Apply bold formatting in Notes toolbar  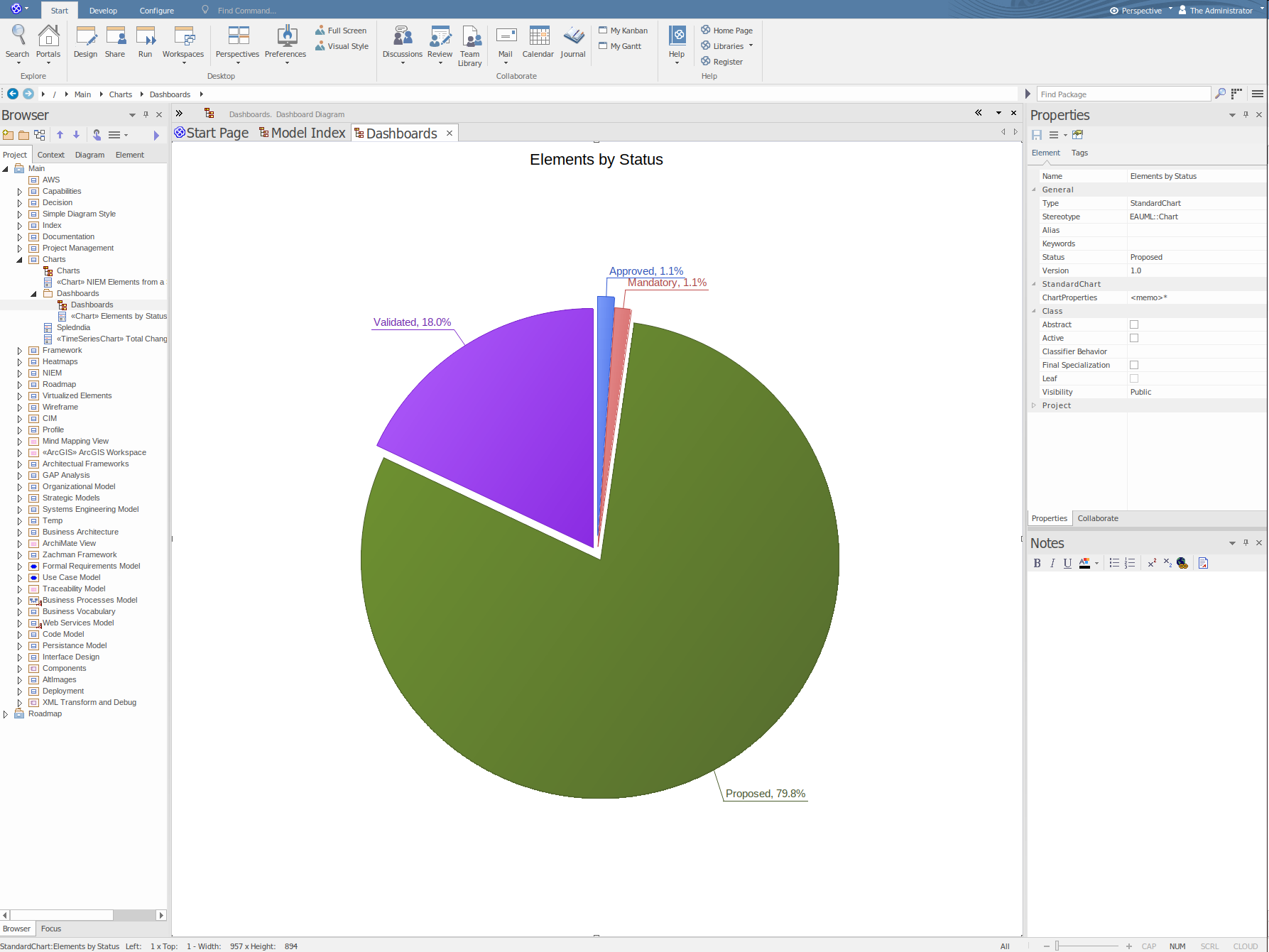point(1037,563)
